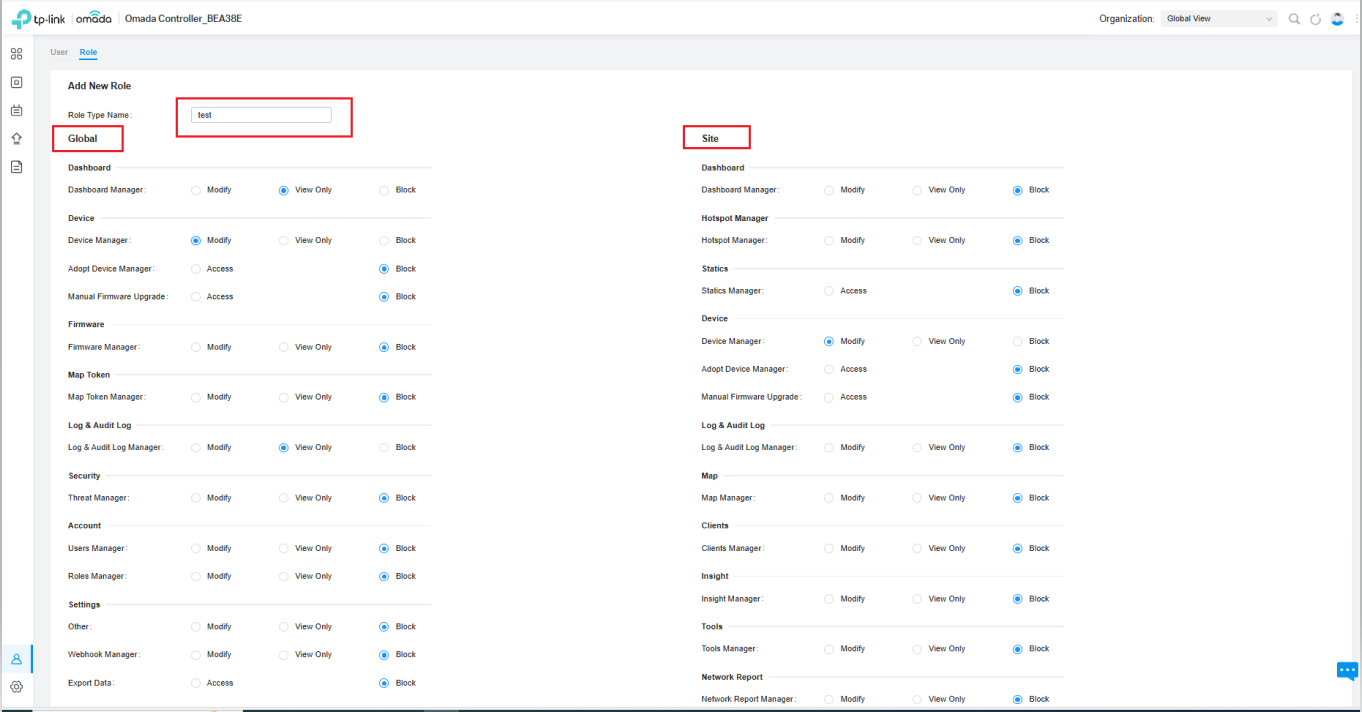Click the Hotspot Manager section label
The height and width of the screenshot is (712, 1362).
pos(735,218)
